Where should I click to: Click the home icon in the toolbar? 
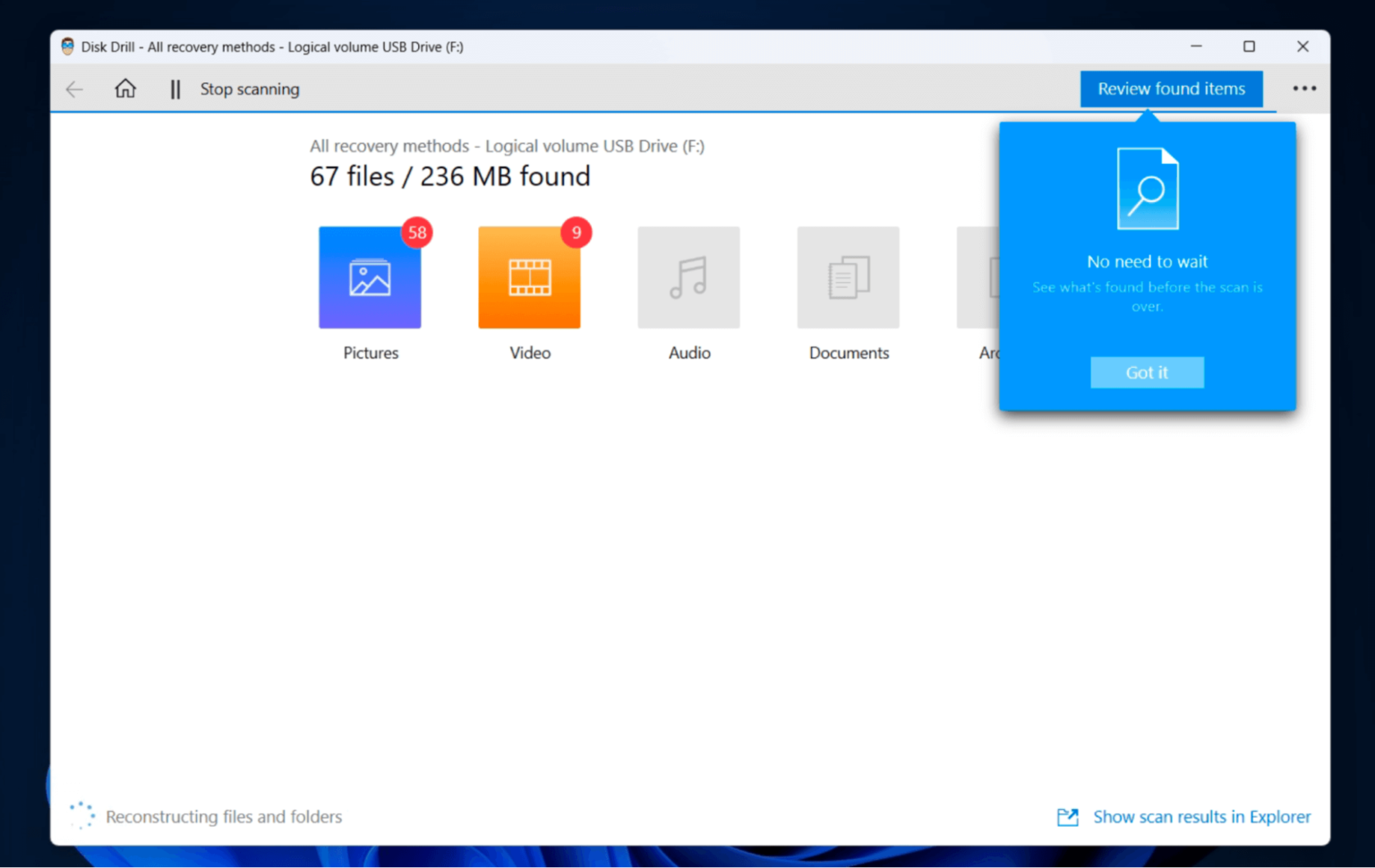pyautogui.click(x=125, y=89)
